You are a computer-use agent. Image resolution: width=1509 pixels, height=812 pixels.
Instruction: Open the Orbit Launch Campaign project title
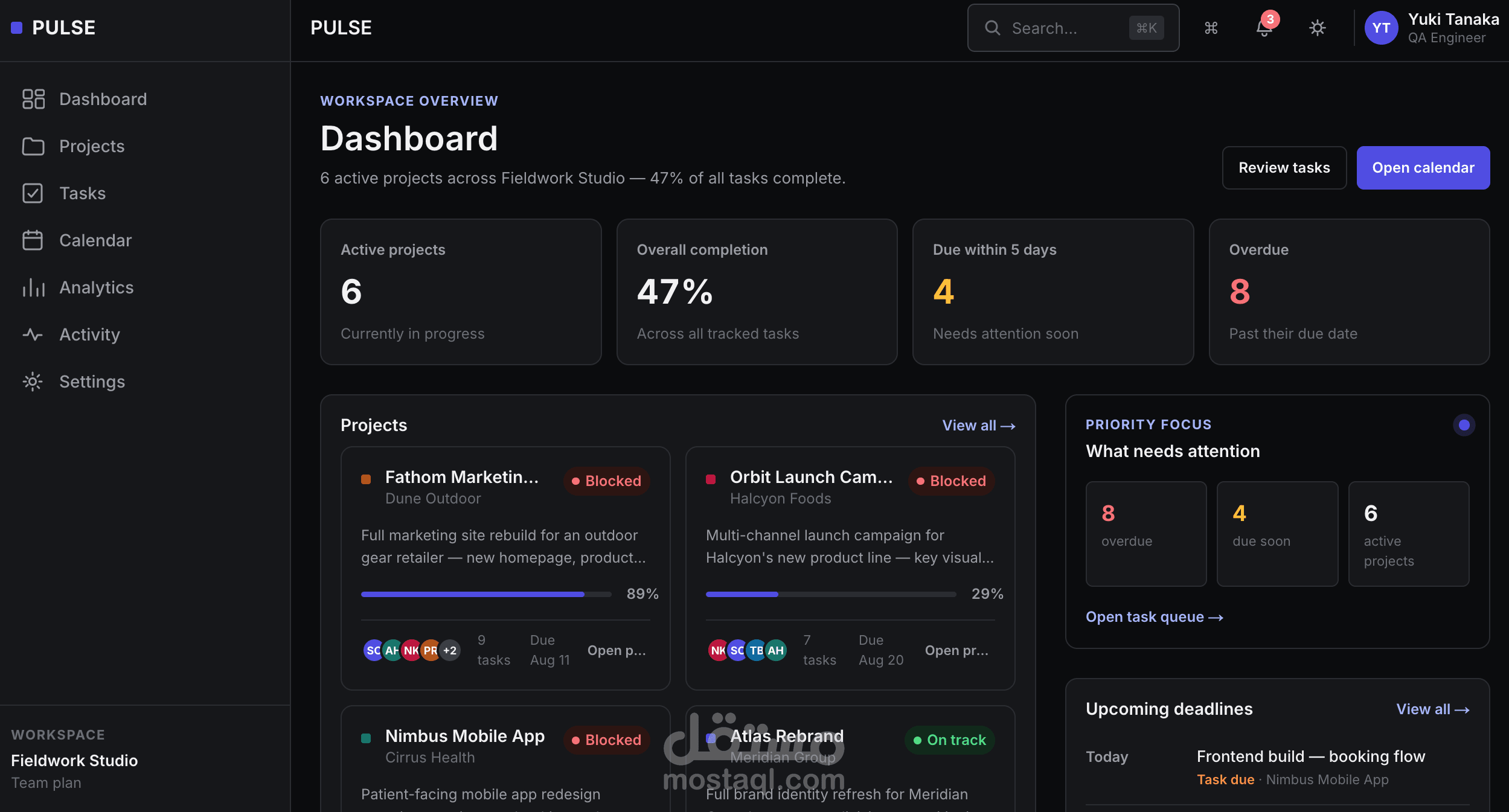[812, 477]
